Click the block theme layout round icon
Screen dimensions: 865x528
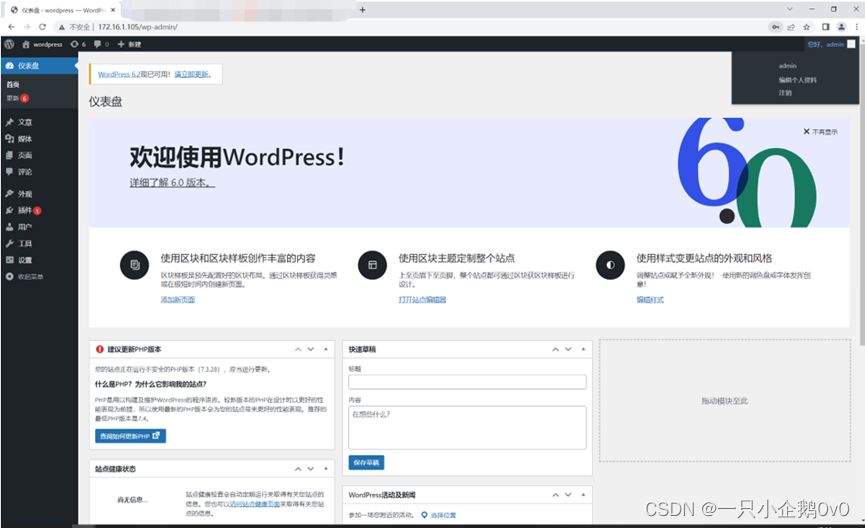pyautogui.click(x=372, y=265)
